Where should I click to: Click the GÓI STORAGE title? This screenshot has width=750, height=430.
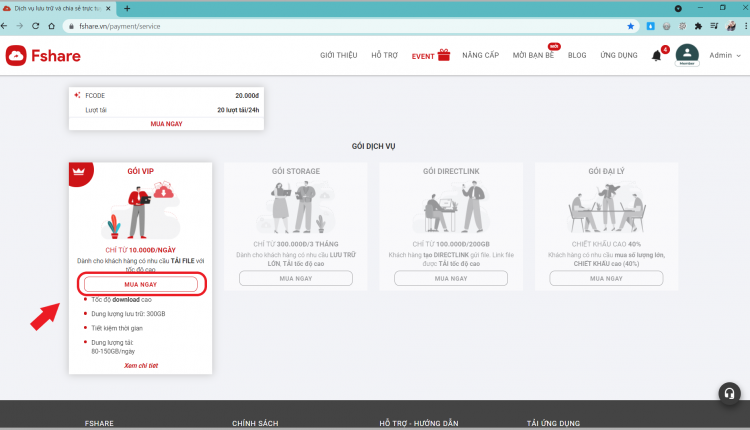point(296,171)
